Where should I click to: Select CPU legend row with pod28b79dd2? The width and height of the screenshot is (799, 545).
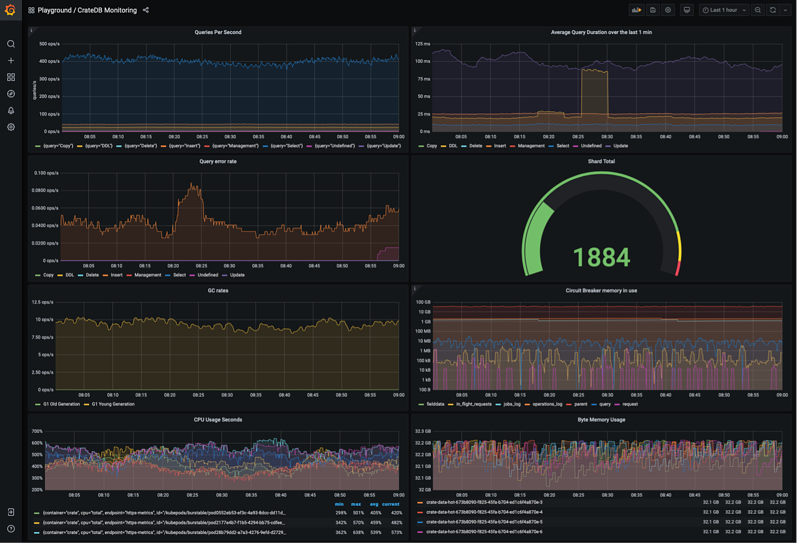(x=164, y=533)
